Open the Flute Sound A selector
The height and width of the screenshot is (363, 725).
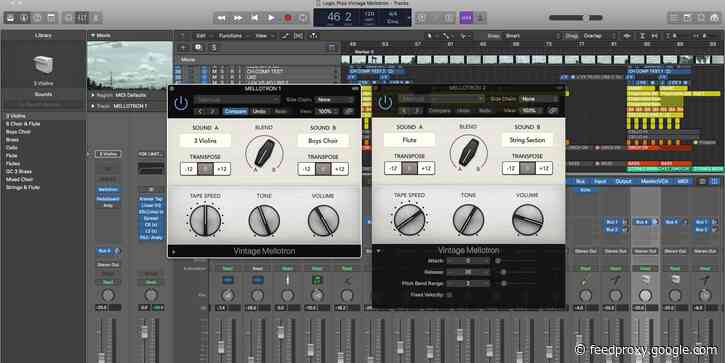pos(409,140)
